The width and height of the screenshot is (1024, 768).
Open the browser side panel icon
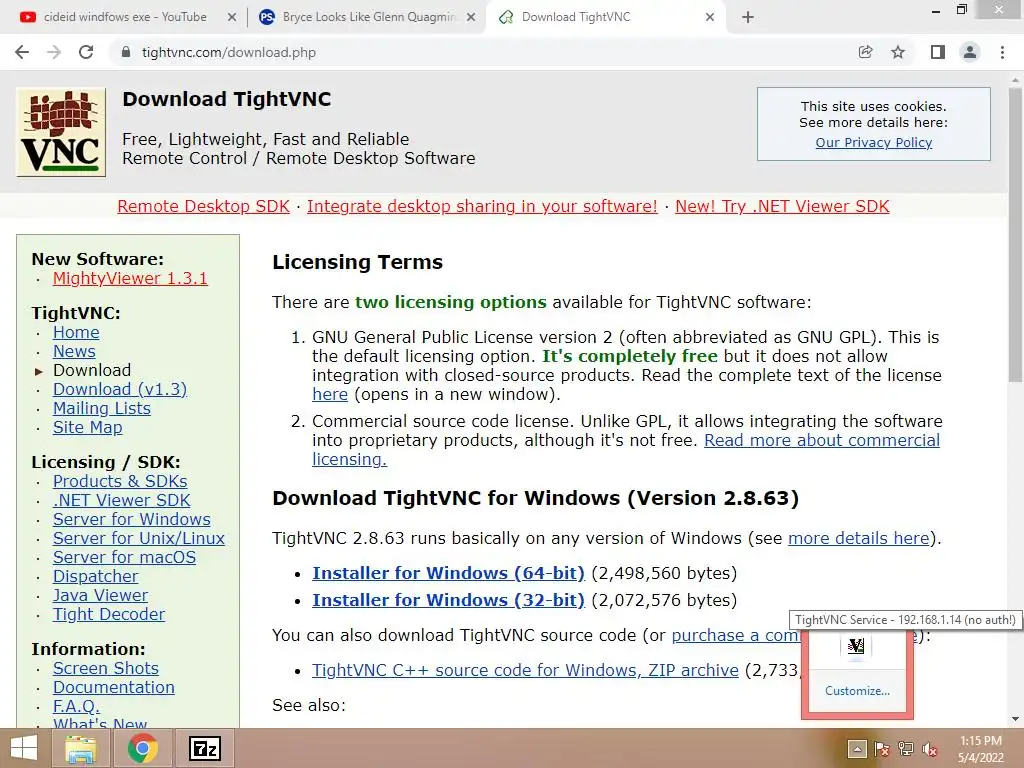[938, 52]
